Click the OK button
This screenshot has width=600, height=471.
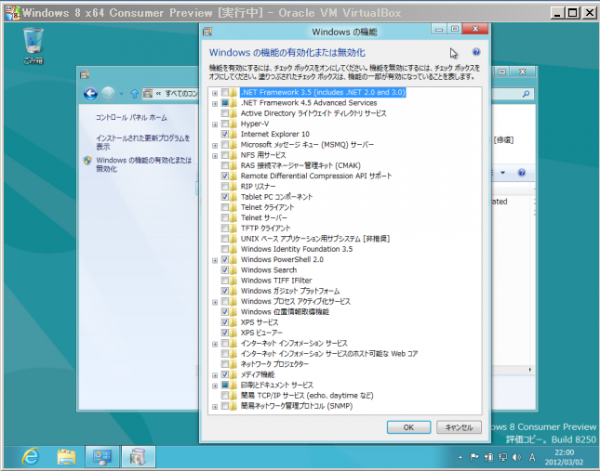pos(408,426)
